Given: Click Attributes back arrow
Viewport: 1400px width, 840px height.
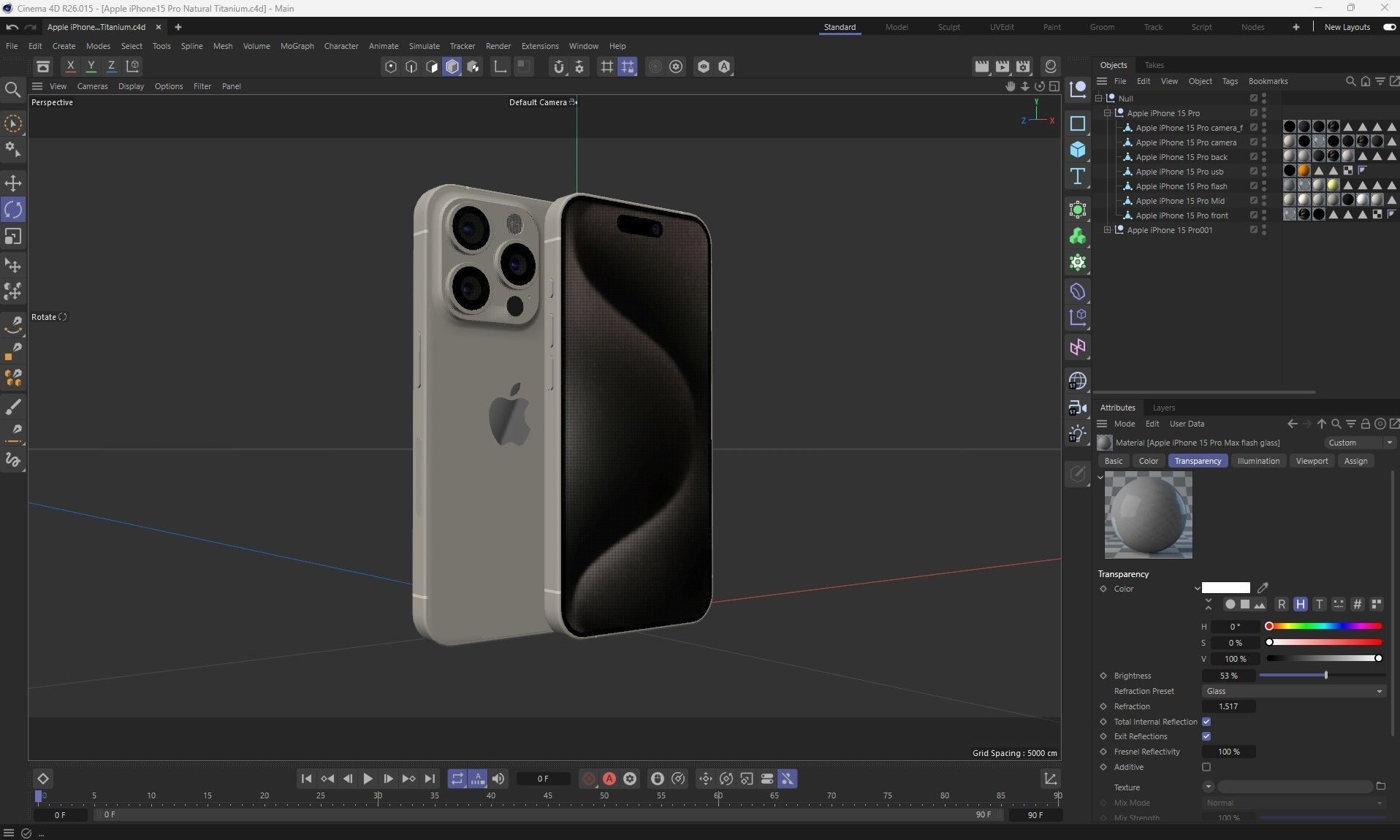Looking at the screenshot, I should click(1293, 424).
